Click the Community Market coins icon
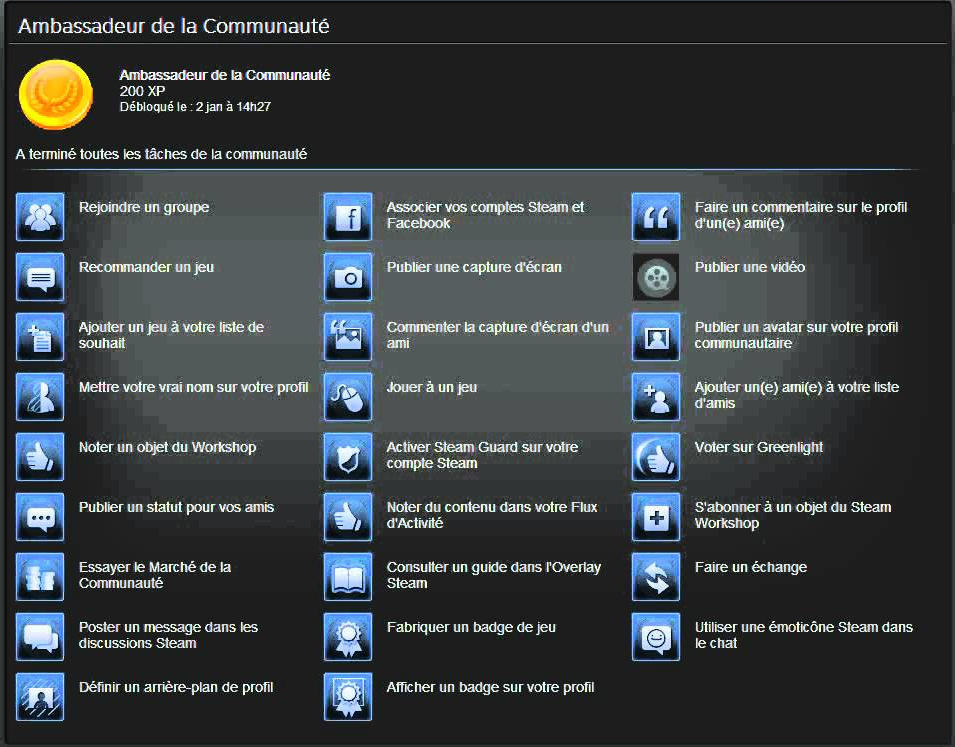 (x=40, y=577)
